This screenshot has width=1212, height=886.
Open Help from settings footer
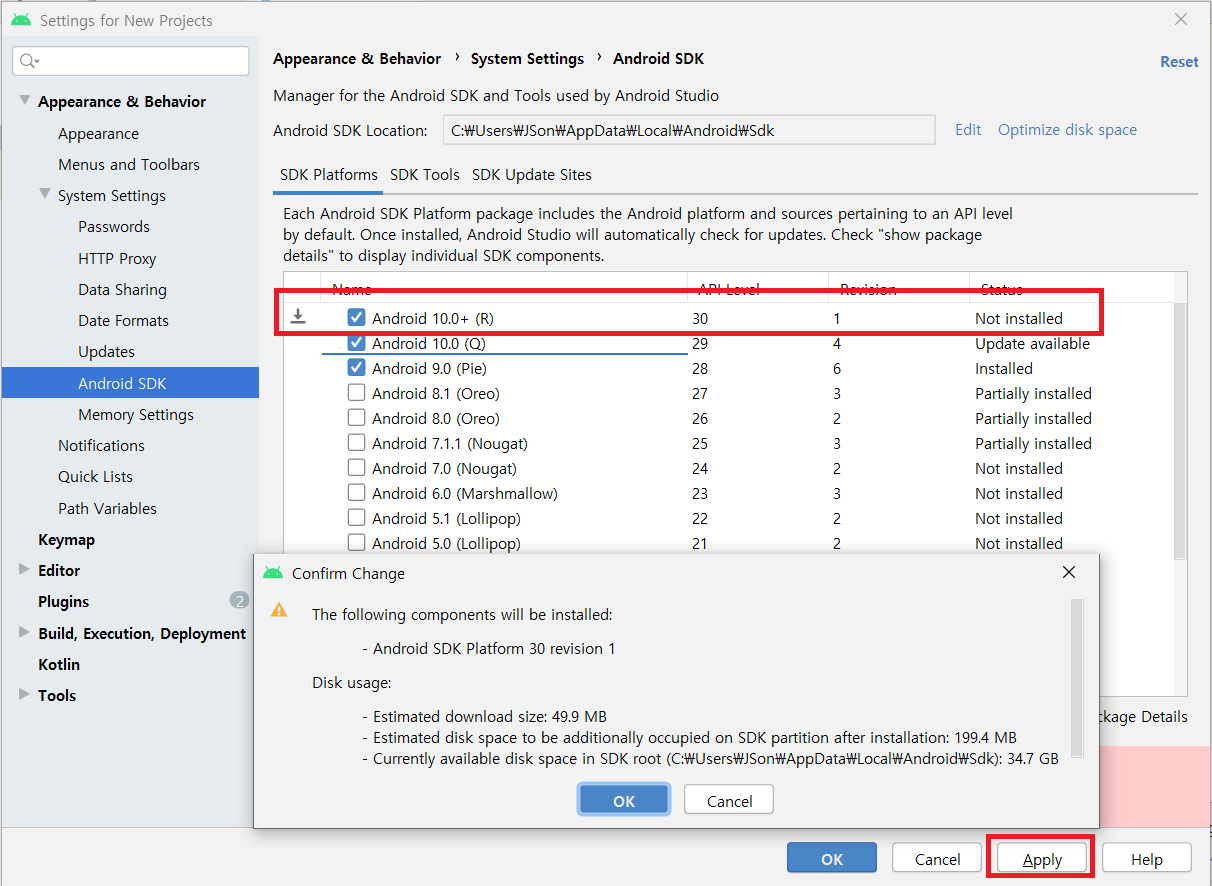click(1147, 859)
